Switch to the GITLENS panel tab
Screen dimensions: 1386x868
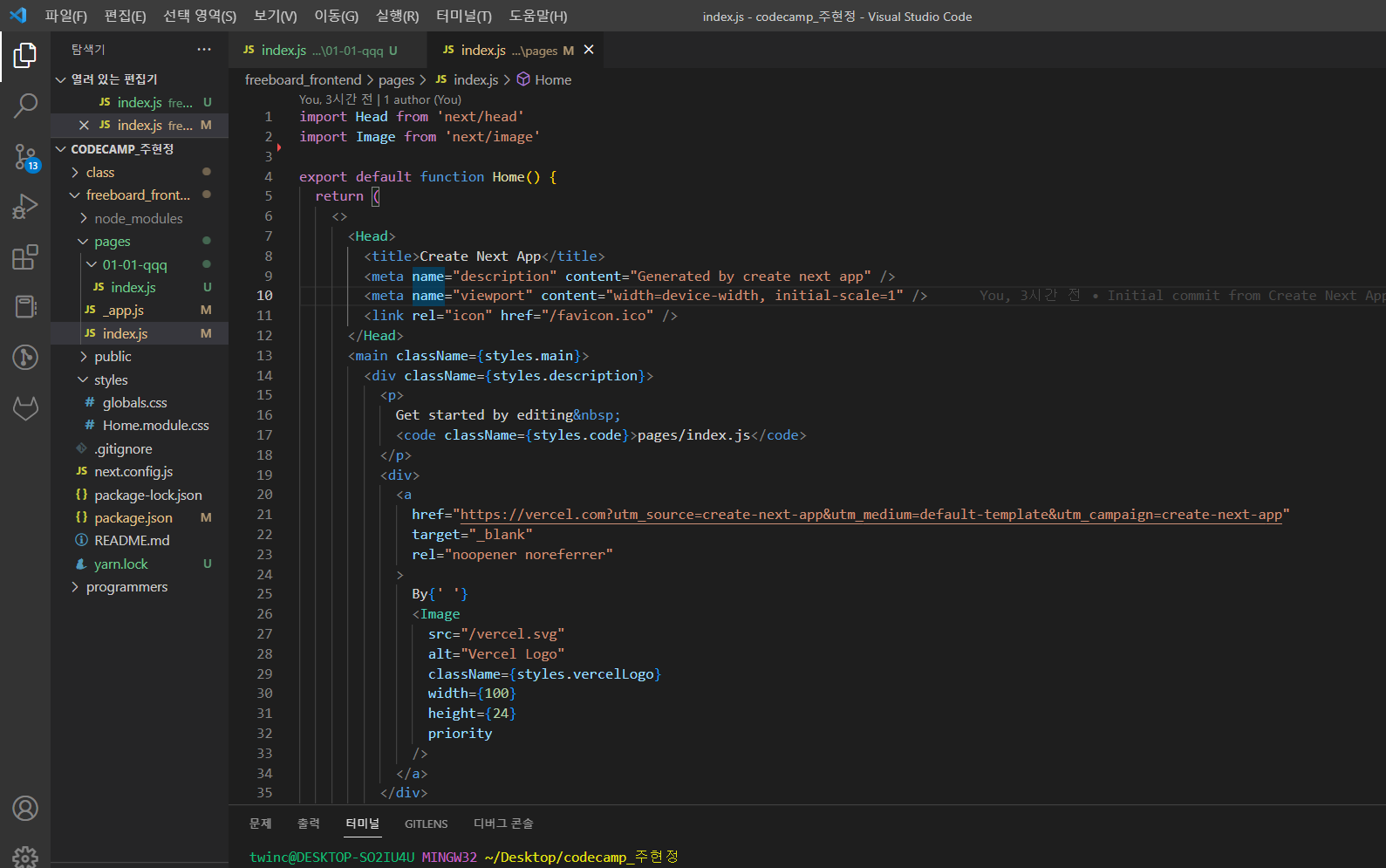click(x=427, y=824)
